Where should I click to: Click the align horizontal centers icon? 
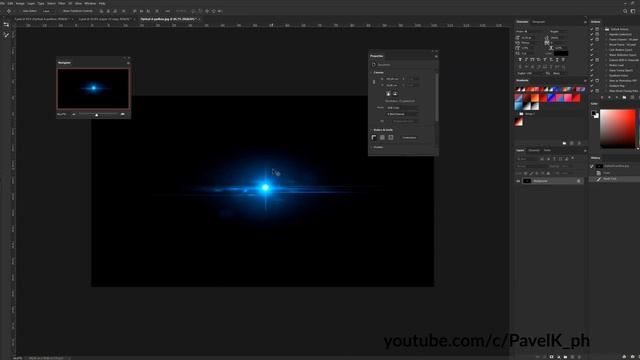pos(108,11)
